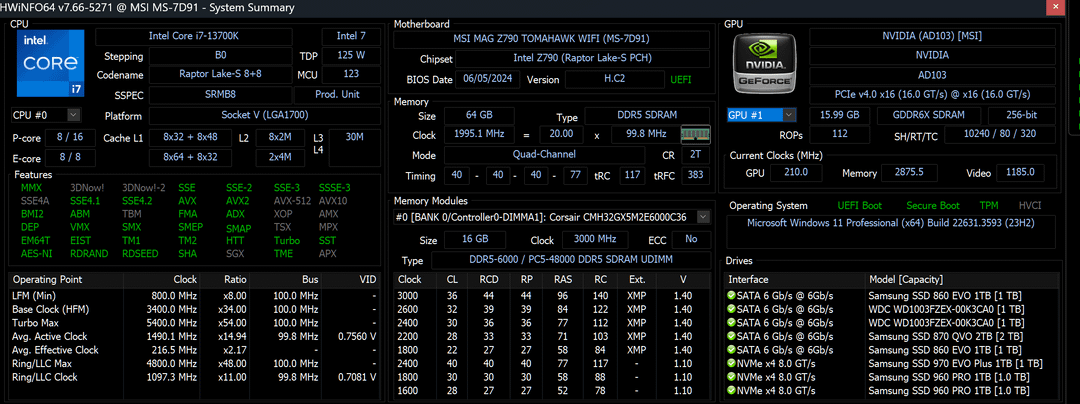Viewport: 1080px width, 404px height.
Task: Click the green UEFI label beside BIOS version
Action: point(681,80)
